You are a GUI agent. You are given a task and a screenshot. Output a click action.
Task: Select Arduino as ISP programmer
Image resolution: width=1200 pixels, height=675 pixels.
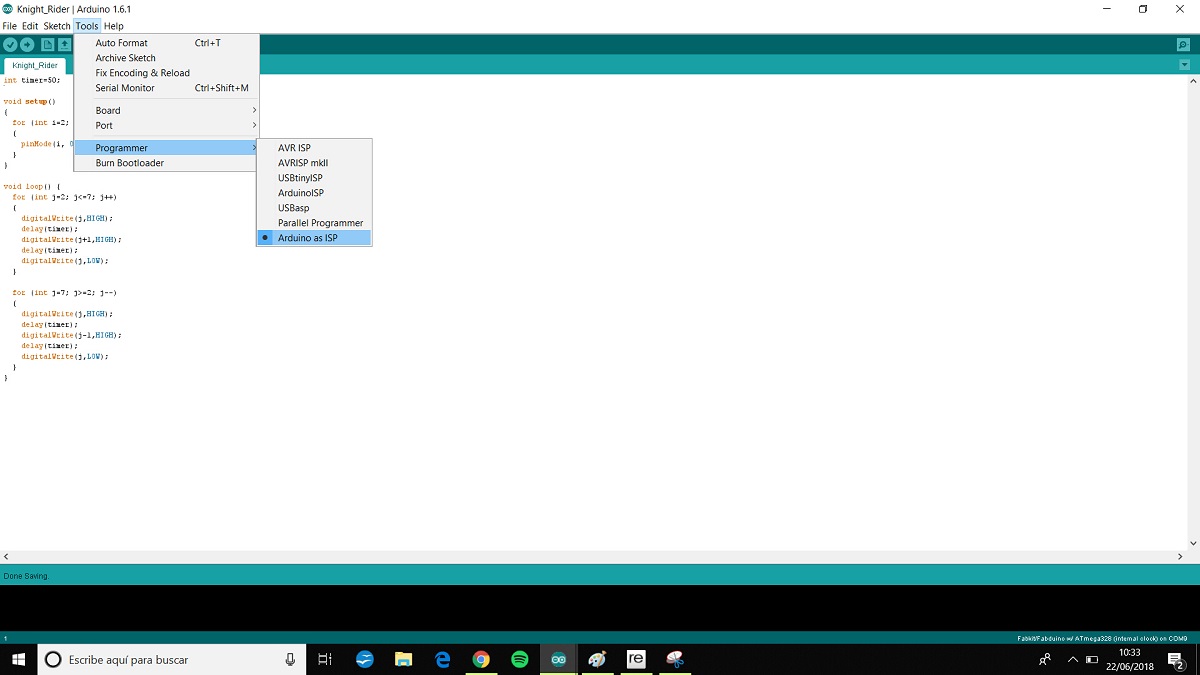(x=314, y=238)
